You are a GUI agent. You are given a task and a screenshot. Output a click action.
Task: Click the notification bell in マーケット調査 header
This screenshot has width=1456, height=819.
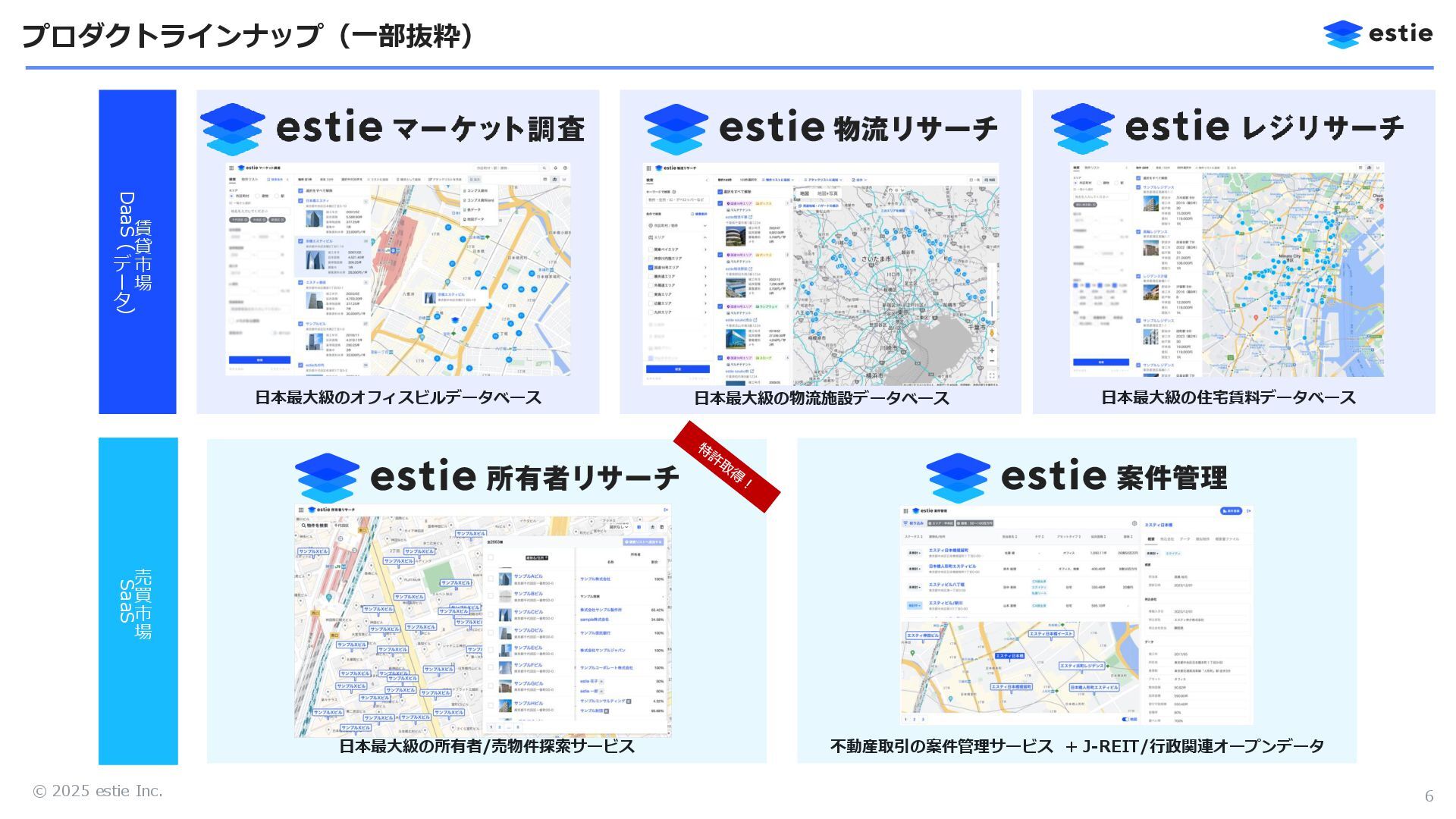(555, 168)
